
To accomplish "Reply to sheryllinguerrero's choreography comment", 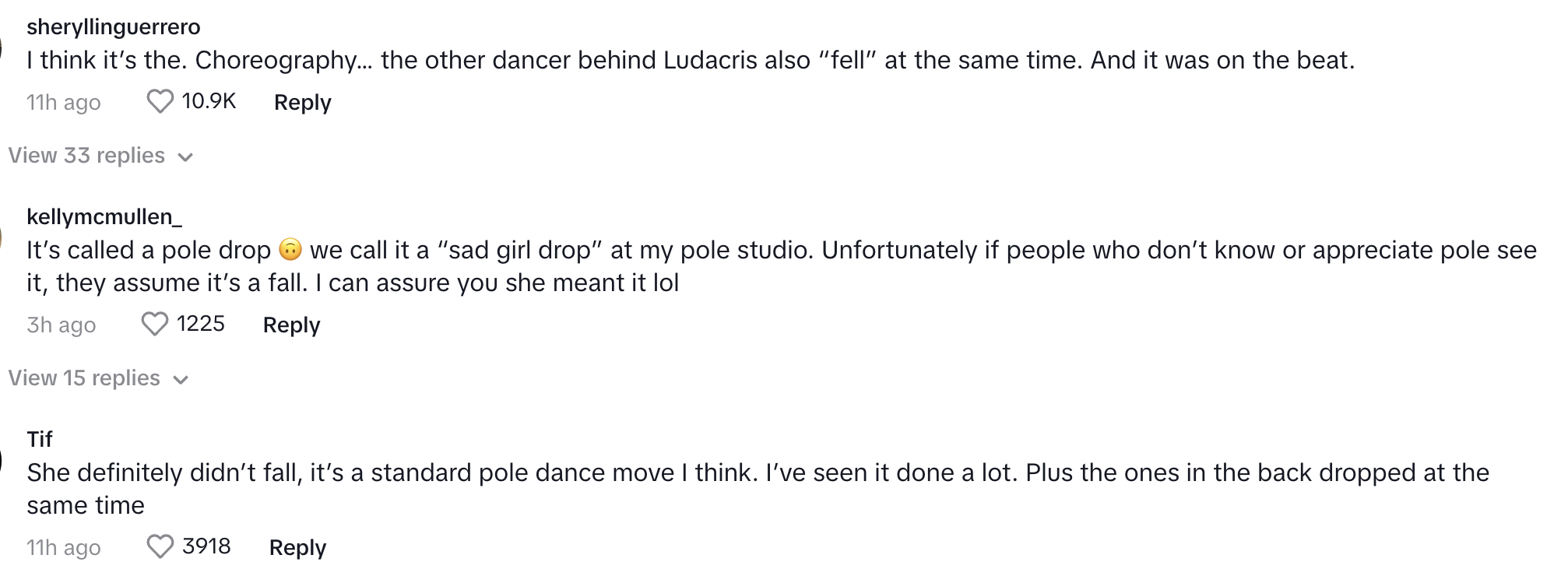I will tap(302, 102).
